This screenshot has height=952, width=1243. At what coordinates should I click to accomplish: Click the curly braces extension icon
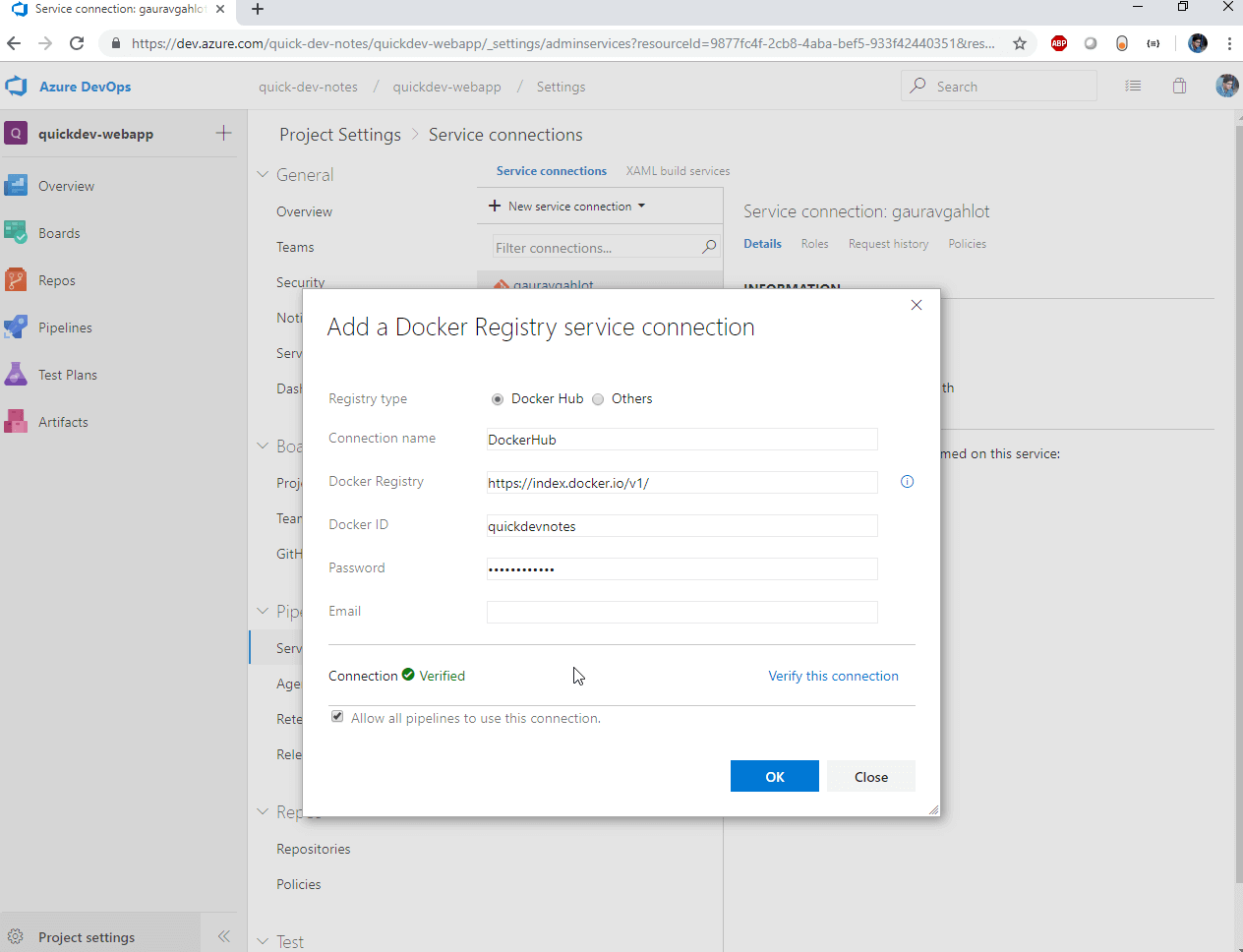point(1154,43)
